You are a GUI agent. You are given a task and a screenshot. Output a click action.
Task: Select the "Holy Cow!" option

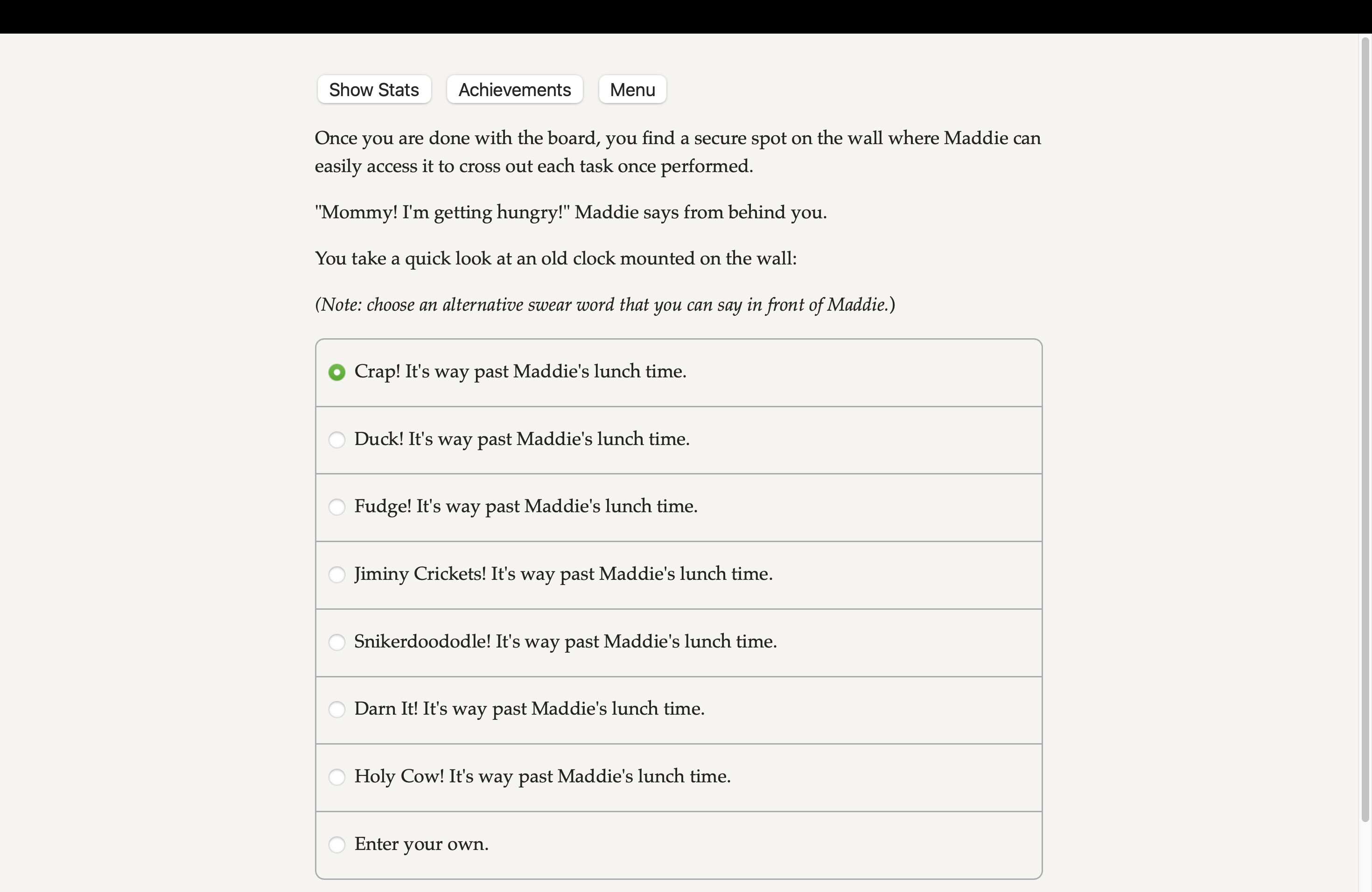(337, 777)
